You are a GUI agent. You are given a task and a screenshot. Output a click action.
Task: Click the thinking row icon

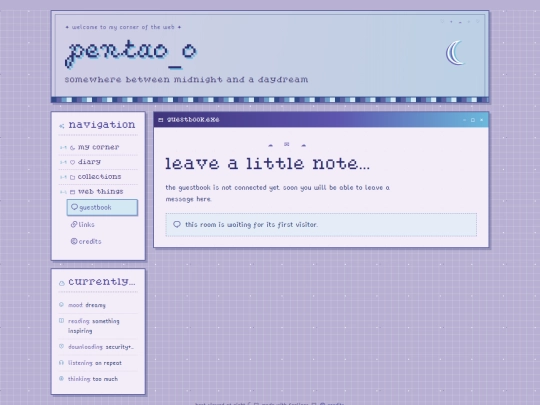coord(61,378)
